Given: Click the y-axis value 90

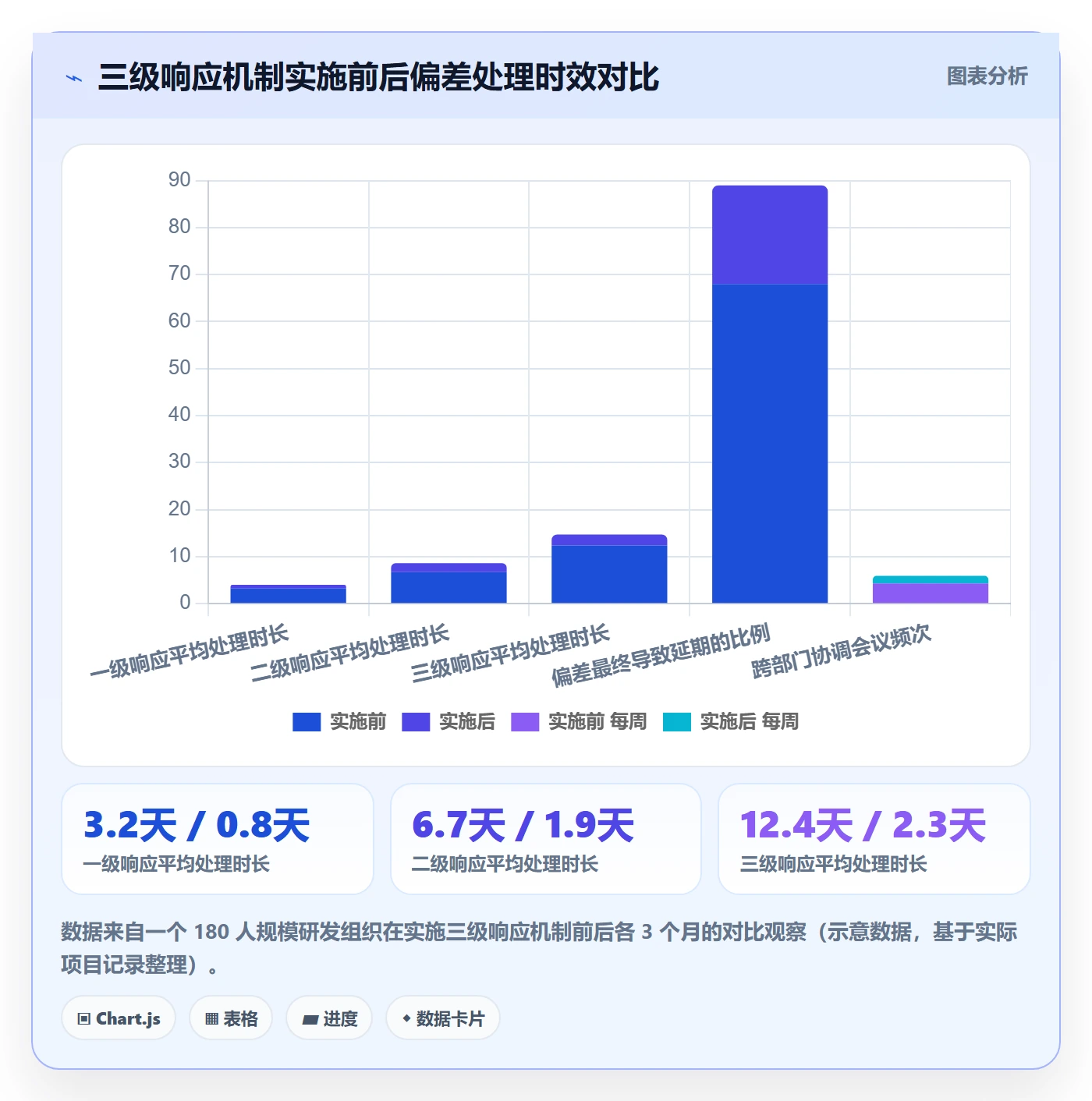Looking at the screenshot, I should (179, 180).
